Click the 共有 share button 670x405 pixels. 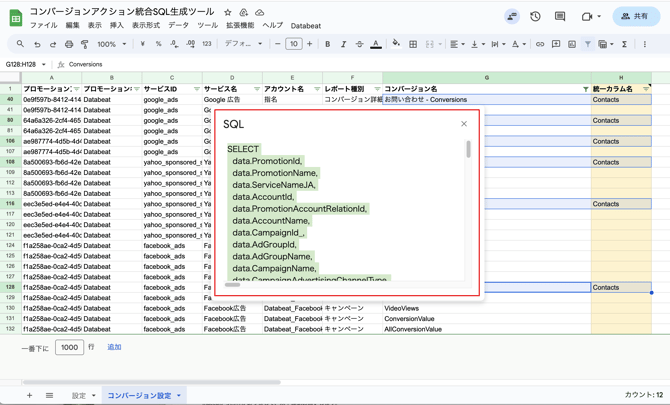635,16
